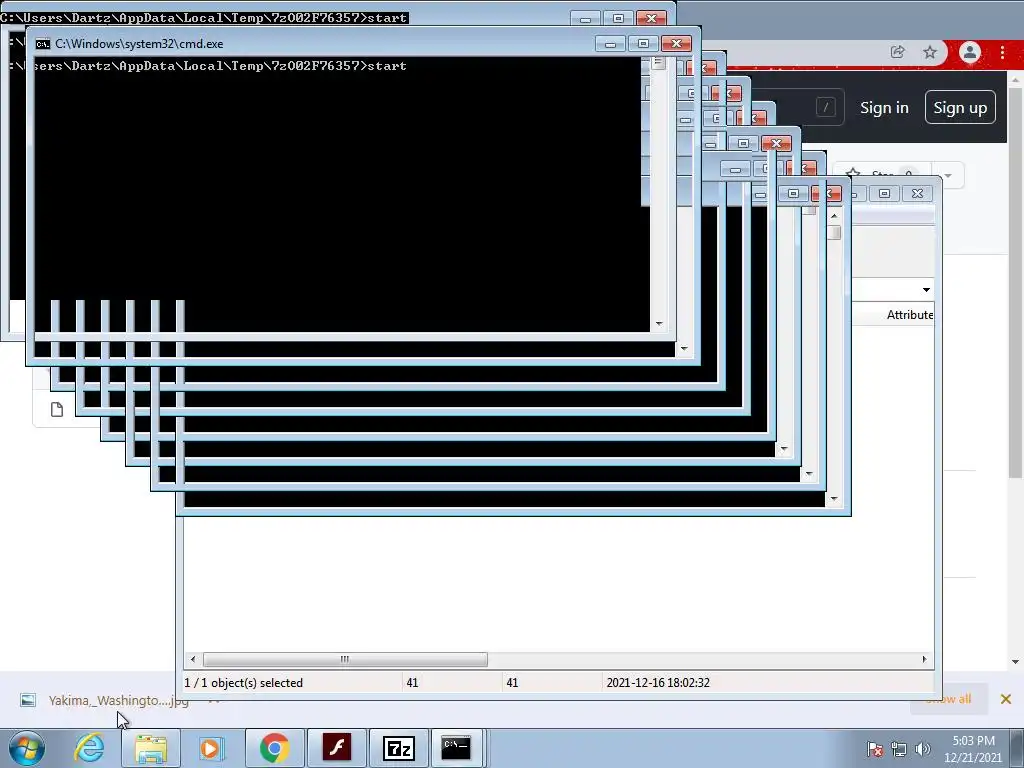Maximize the front cmd.exe window
Viewport: 1024px width, 768px height.
(x=643, y=44)
